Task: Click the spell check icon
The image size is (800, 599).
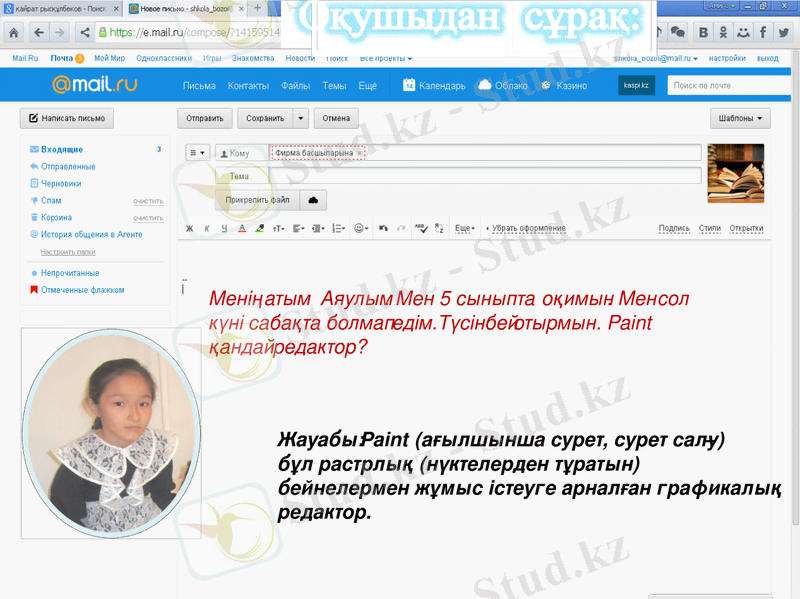Action: [x=421, y=229]
